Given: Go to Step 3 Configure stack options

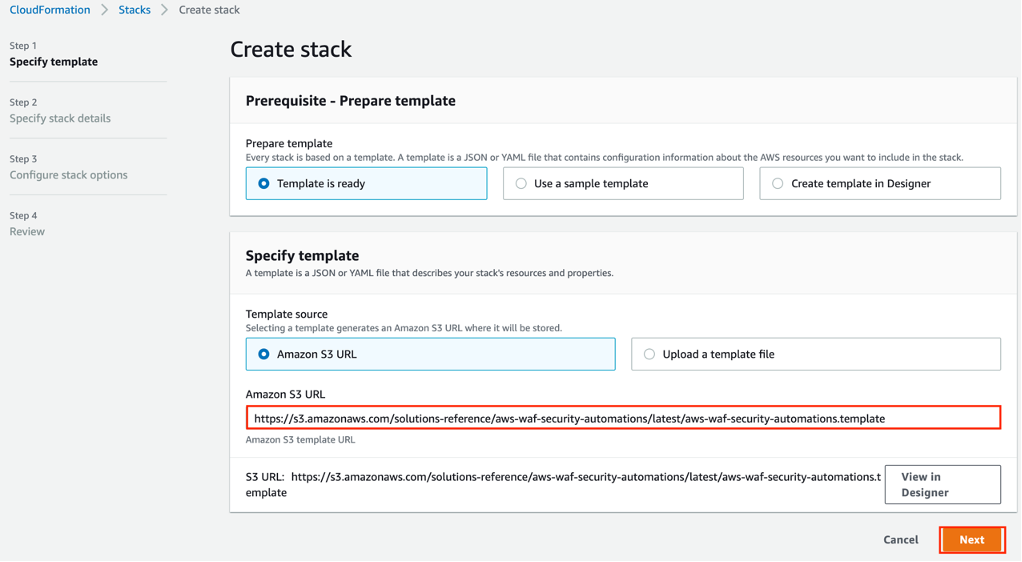Looking at the screenshot, I should coord(68,175).
